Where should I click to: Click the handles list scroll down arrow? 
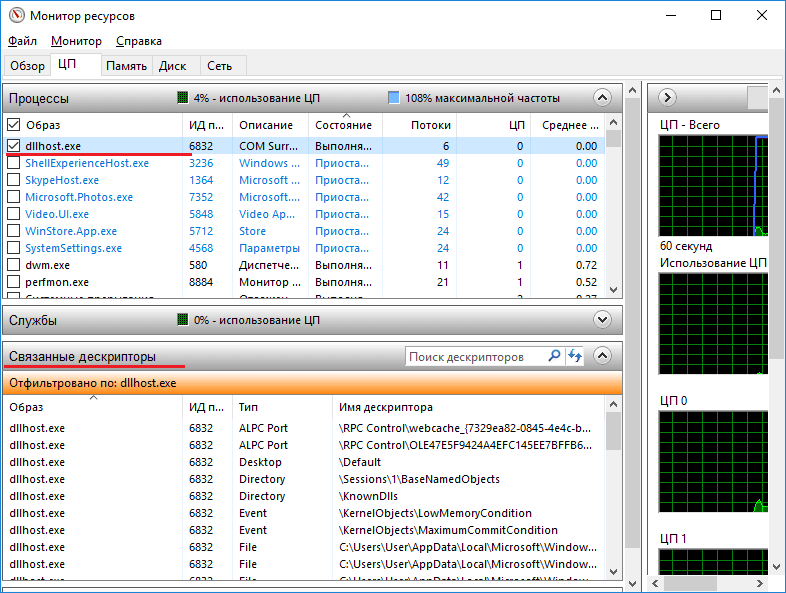coord(614,571)
